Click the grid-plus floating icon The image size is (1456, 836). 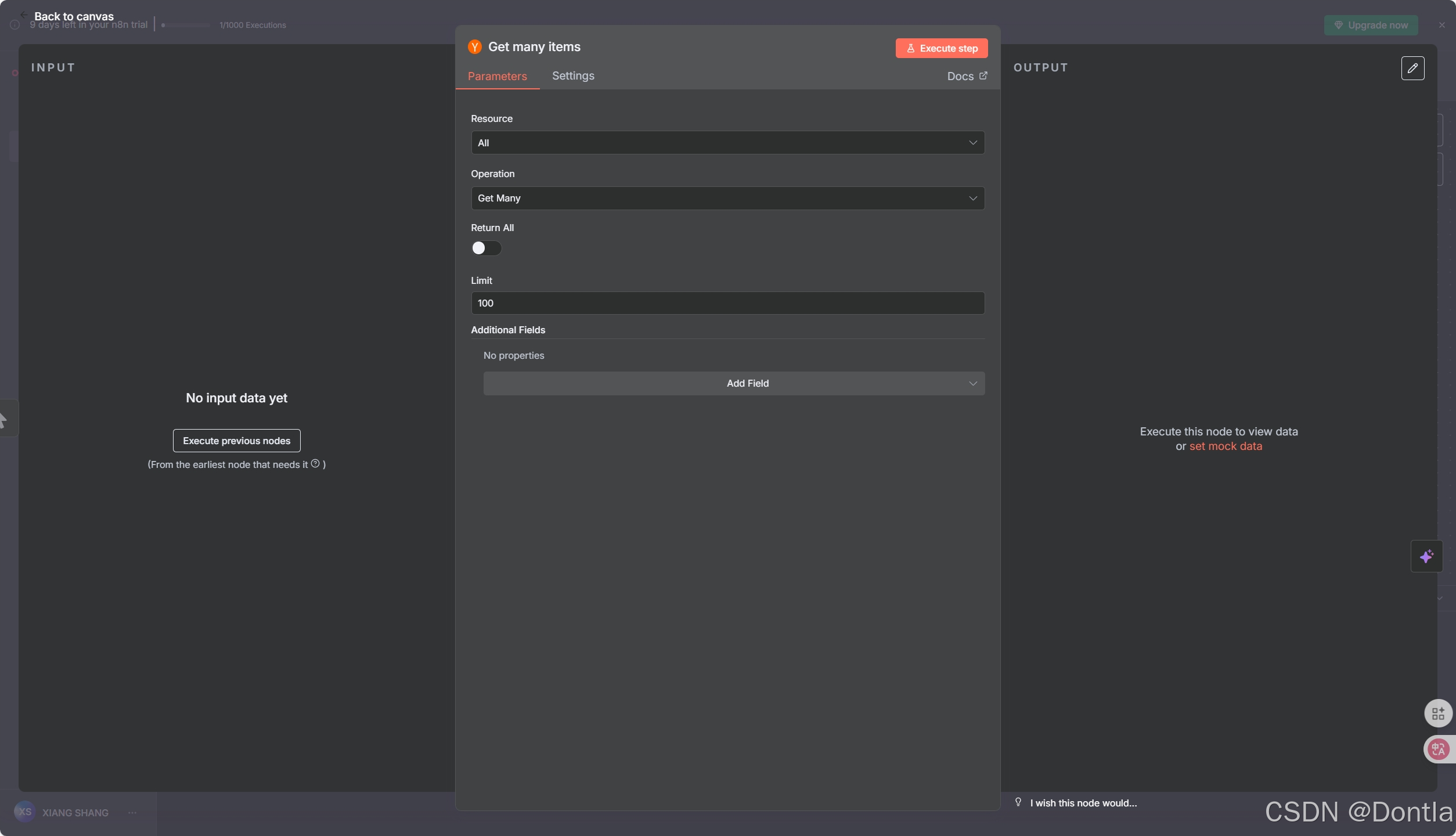click(1437, 713)
